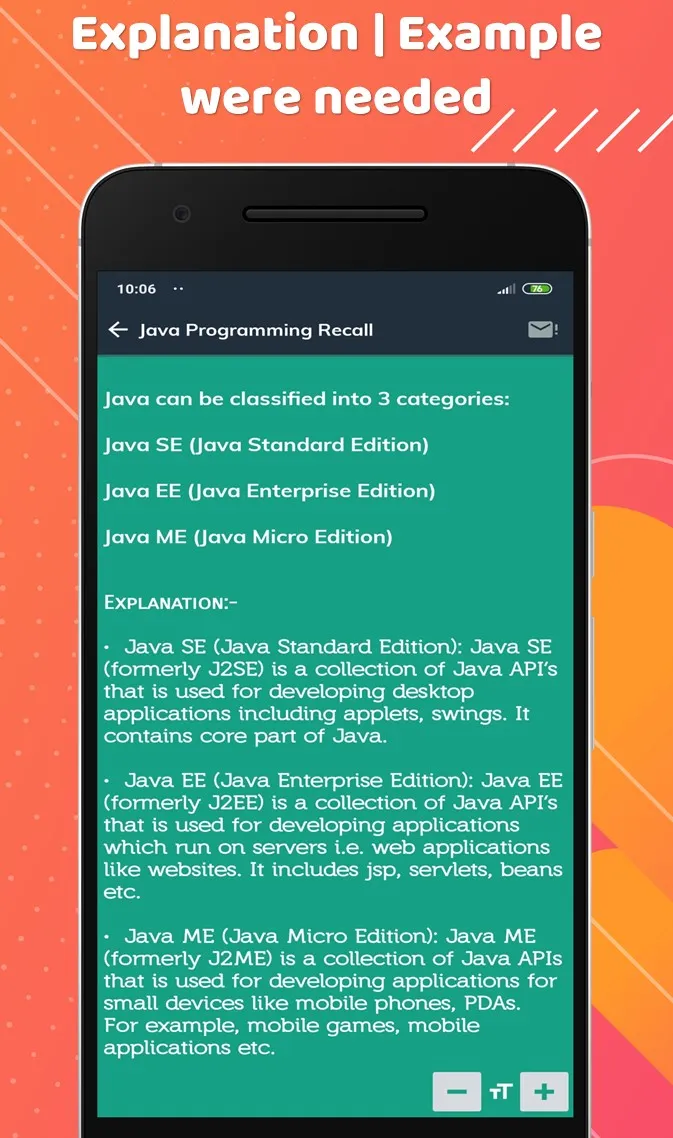
Task: Tap the notification dots in status bar
Action: click(x=178, y=289)
